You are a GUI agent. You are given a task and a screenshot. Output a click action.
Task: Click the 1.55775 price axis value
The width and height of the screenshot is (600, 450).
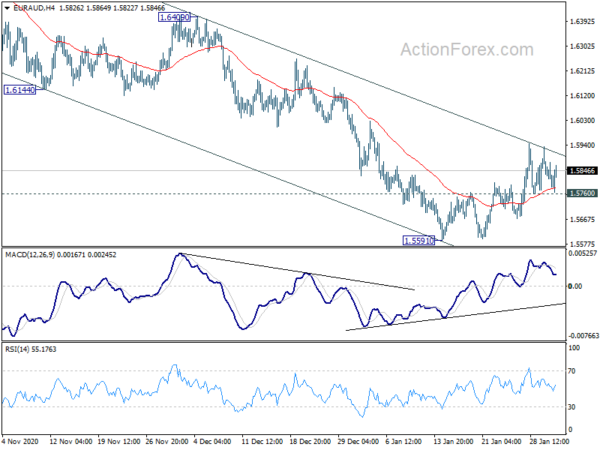pyautogui.click(x=582, y=244)
